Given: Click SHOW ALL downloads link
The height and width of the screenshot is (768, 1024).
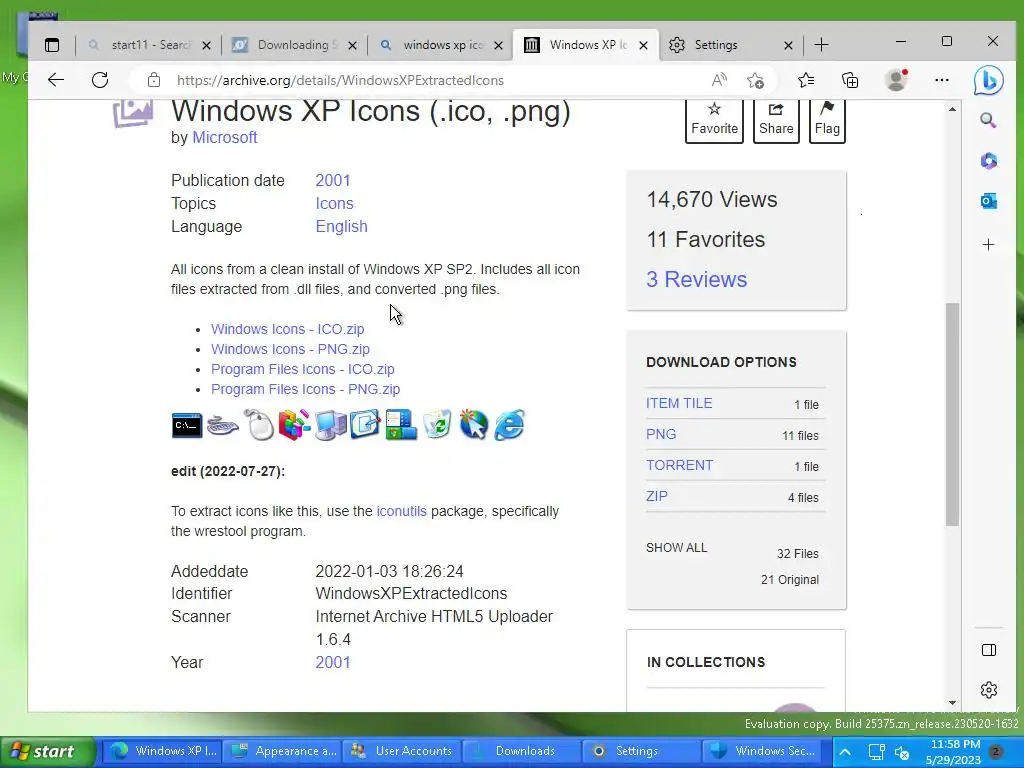Looking at the screenshot, I should pyautogui.click(x=677, y=548).
